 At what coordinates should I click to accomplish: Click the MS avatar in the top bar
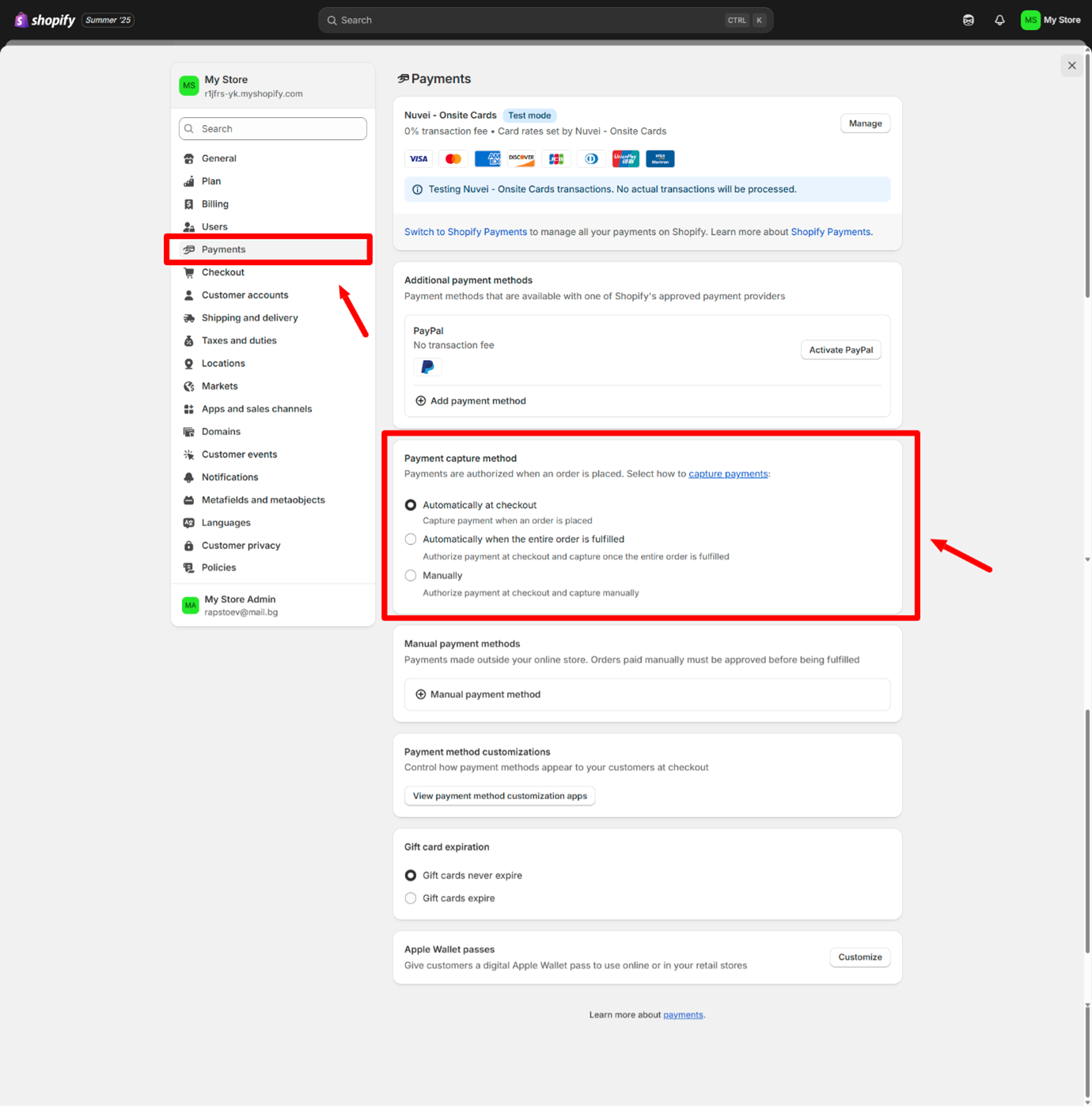coord(1030,21)
